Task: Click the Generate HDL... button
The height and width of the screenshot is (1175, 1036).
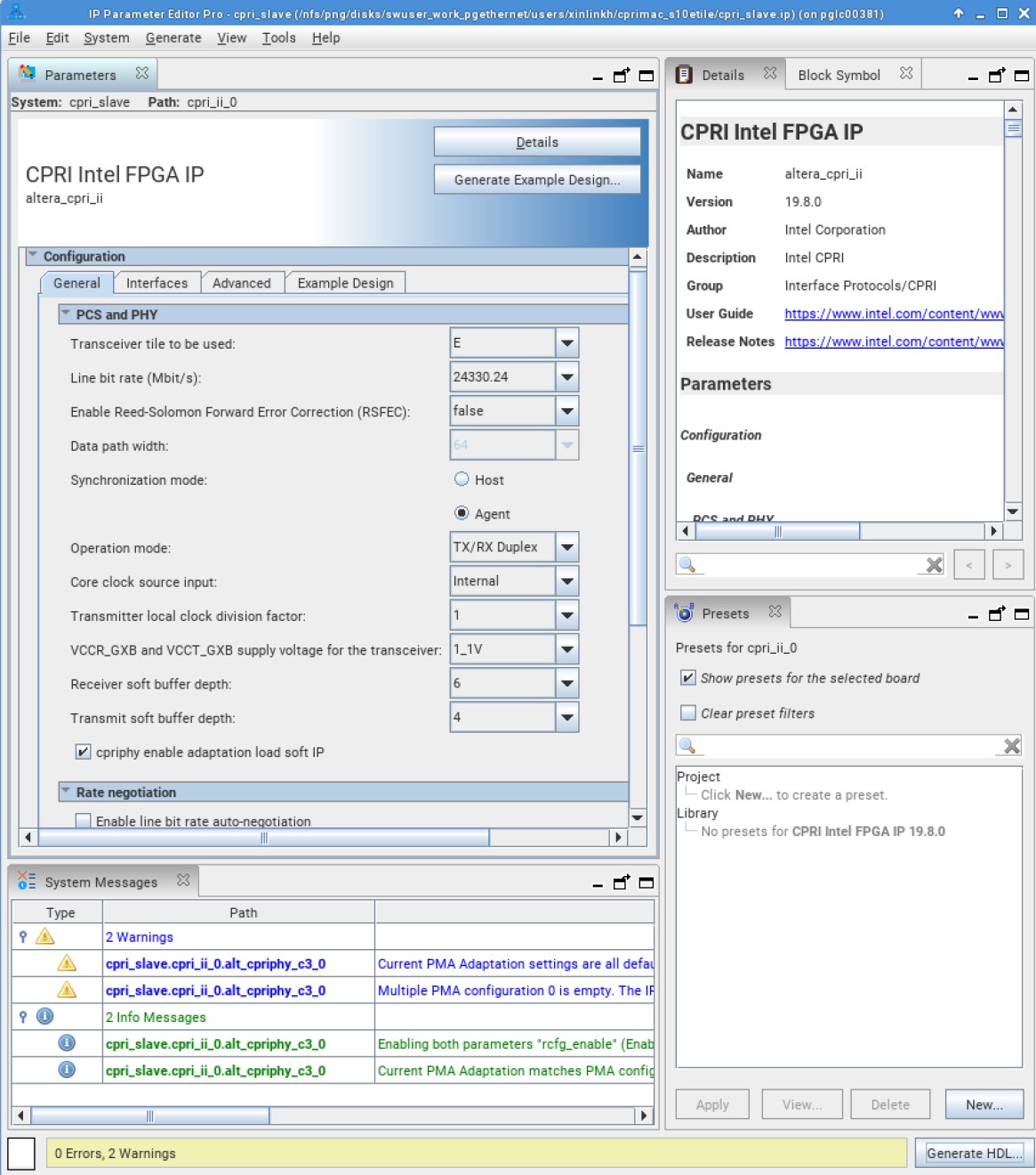Action: tap(974, 1153)
